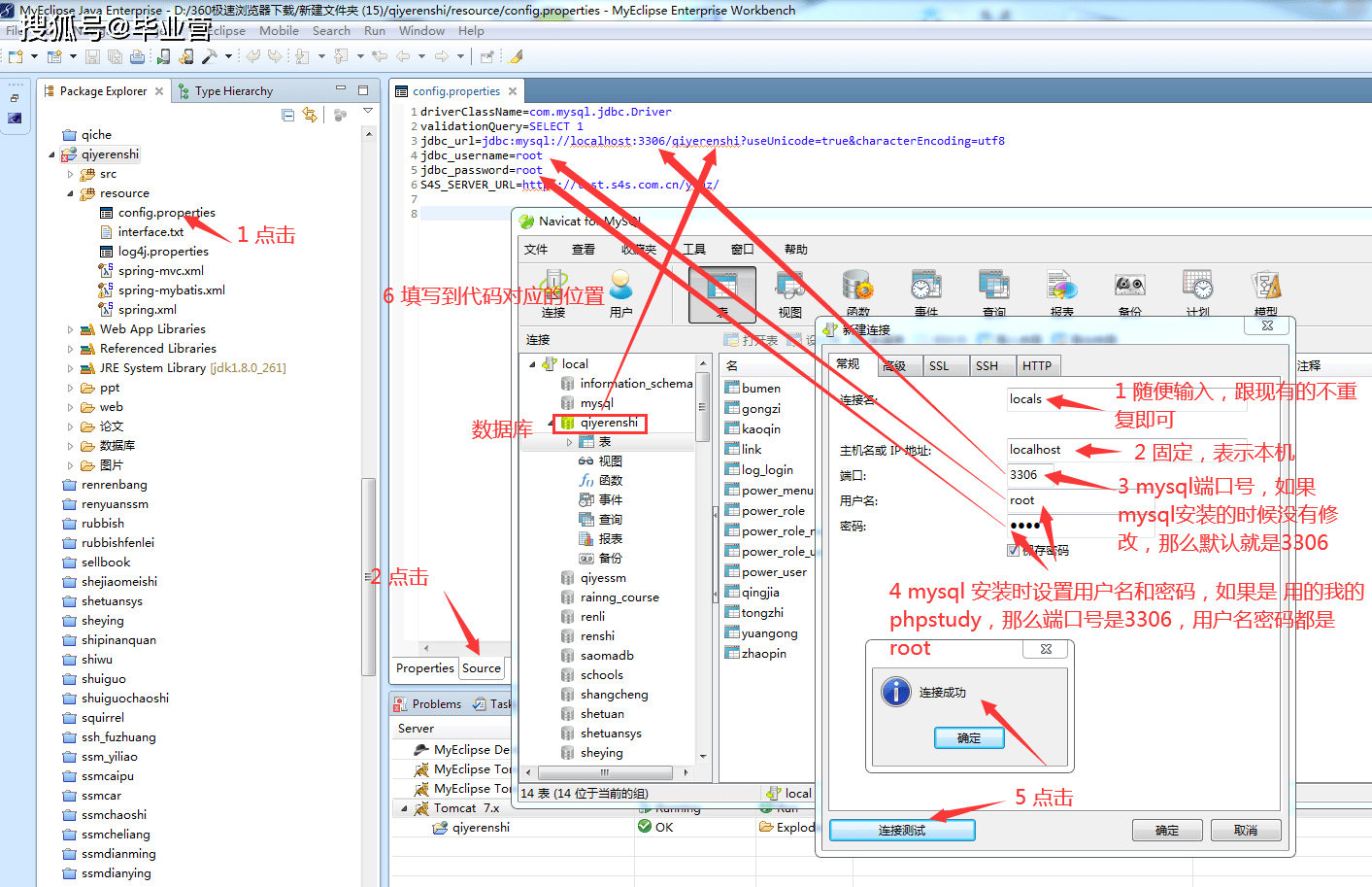
Task: Open Navicat 文件 (File) menu
Action: coord(536,250)
